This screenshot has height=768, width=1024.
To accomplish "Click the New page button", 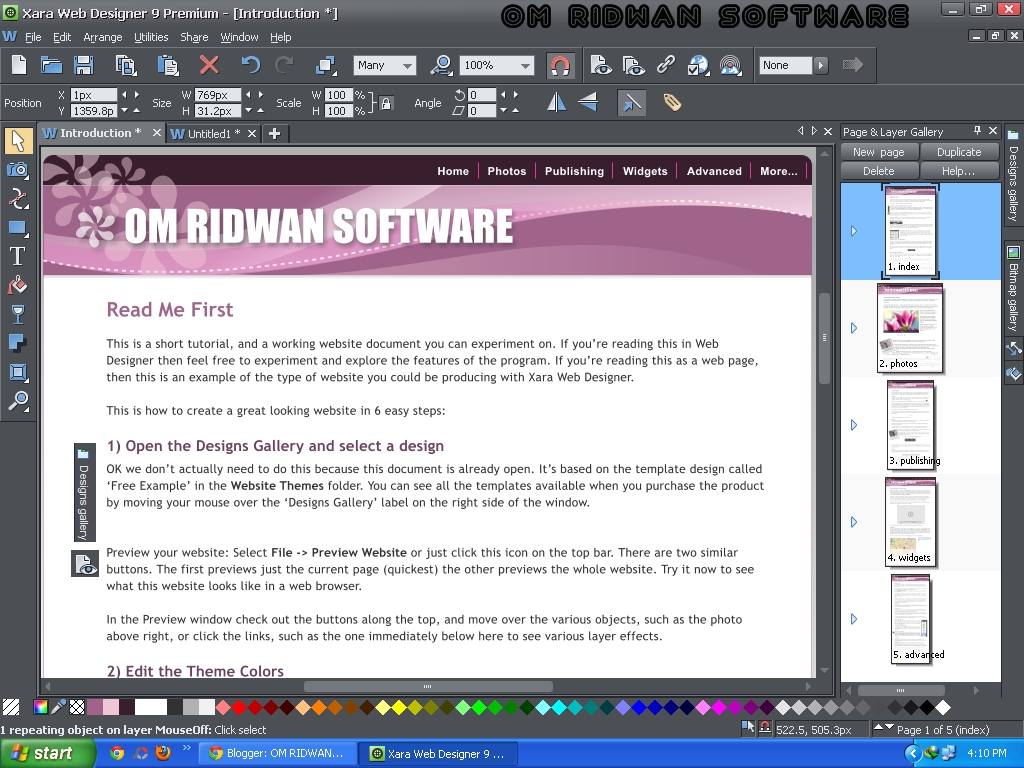I will (879, 152).
